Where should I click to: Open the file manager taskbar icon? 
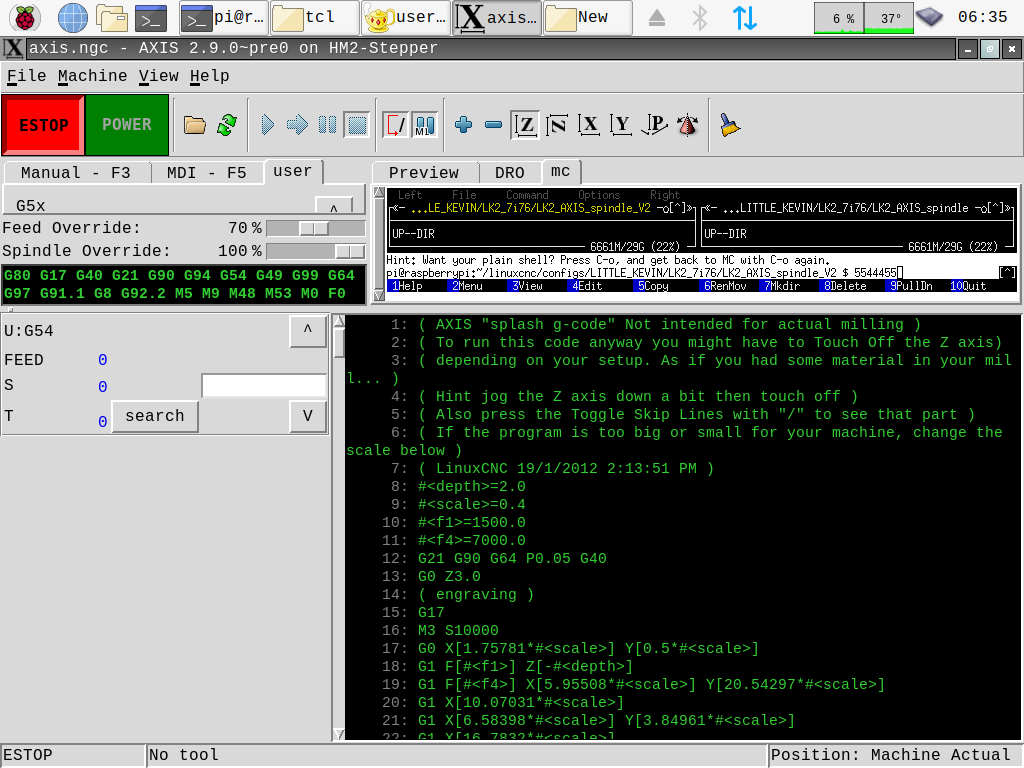pos(112,18)
